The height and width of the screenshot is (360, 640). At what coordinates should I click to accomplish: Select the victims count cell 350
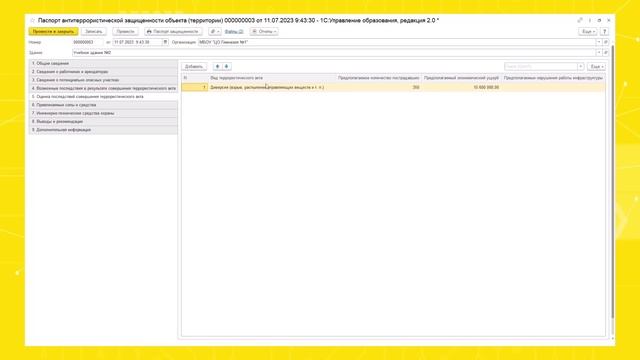pyautogui.click(x=378, y=87)
